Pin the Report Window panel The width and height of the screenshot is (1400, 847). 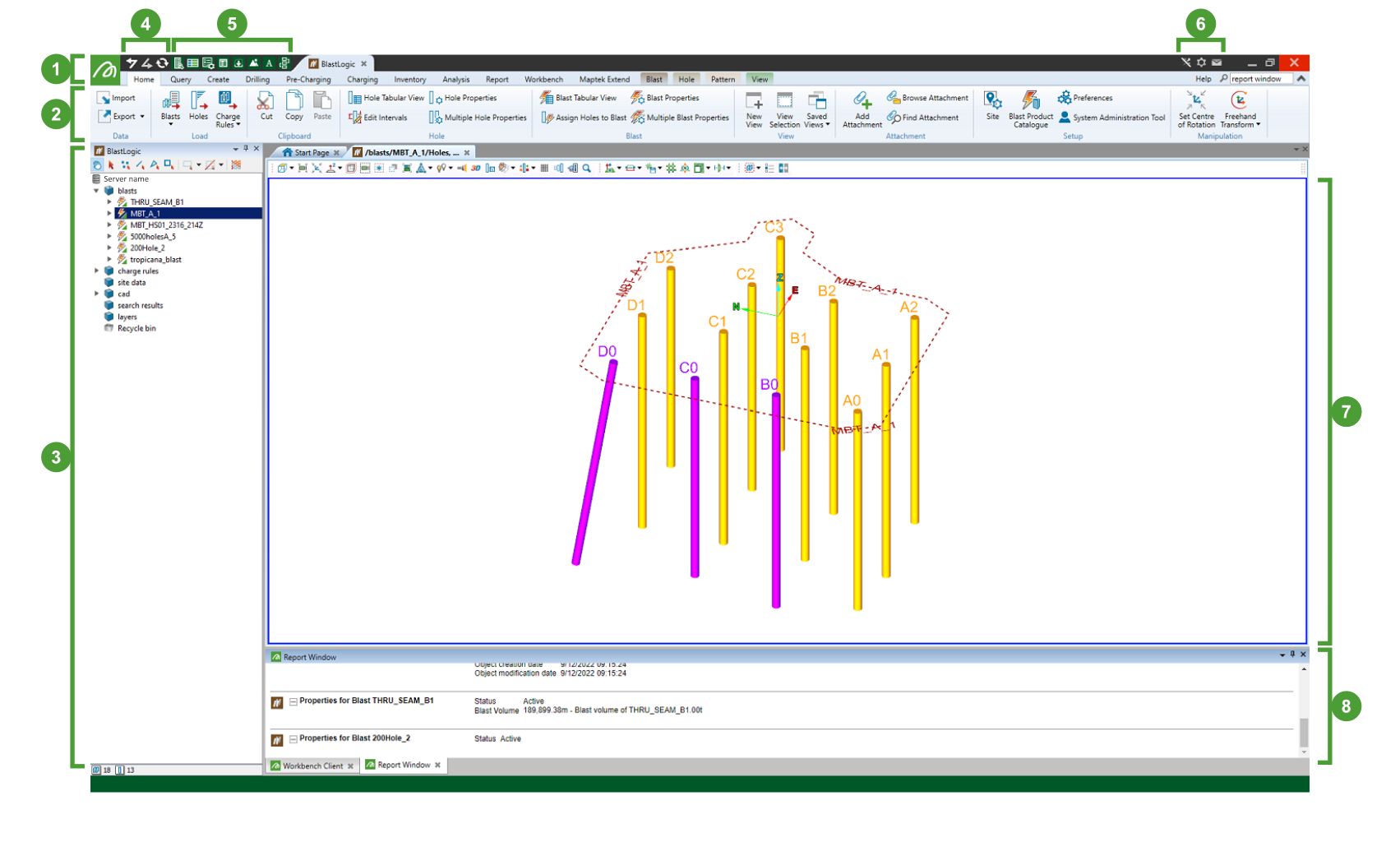tap(1292, 655)
